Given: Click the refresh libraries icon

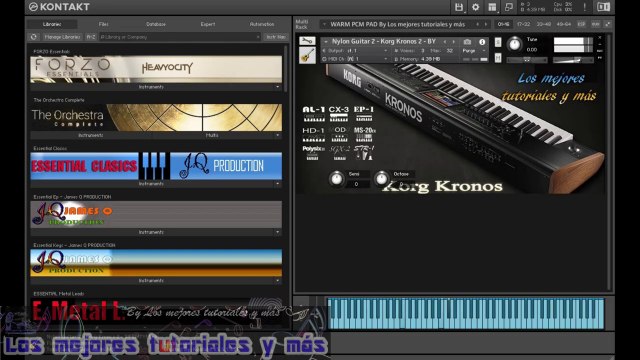Looking at the screenshot, I should click(x=33, y=37).
